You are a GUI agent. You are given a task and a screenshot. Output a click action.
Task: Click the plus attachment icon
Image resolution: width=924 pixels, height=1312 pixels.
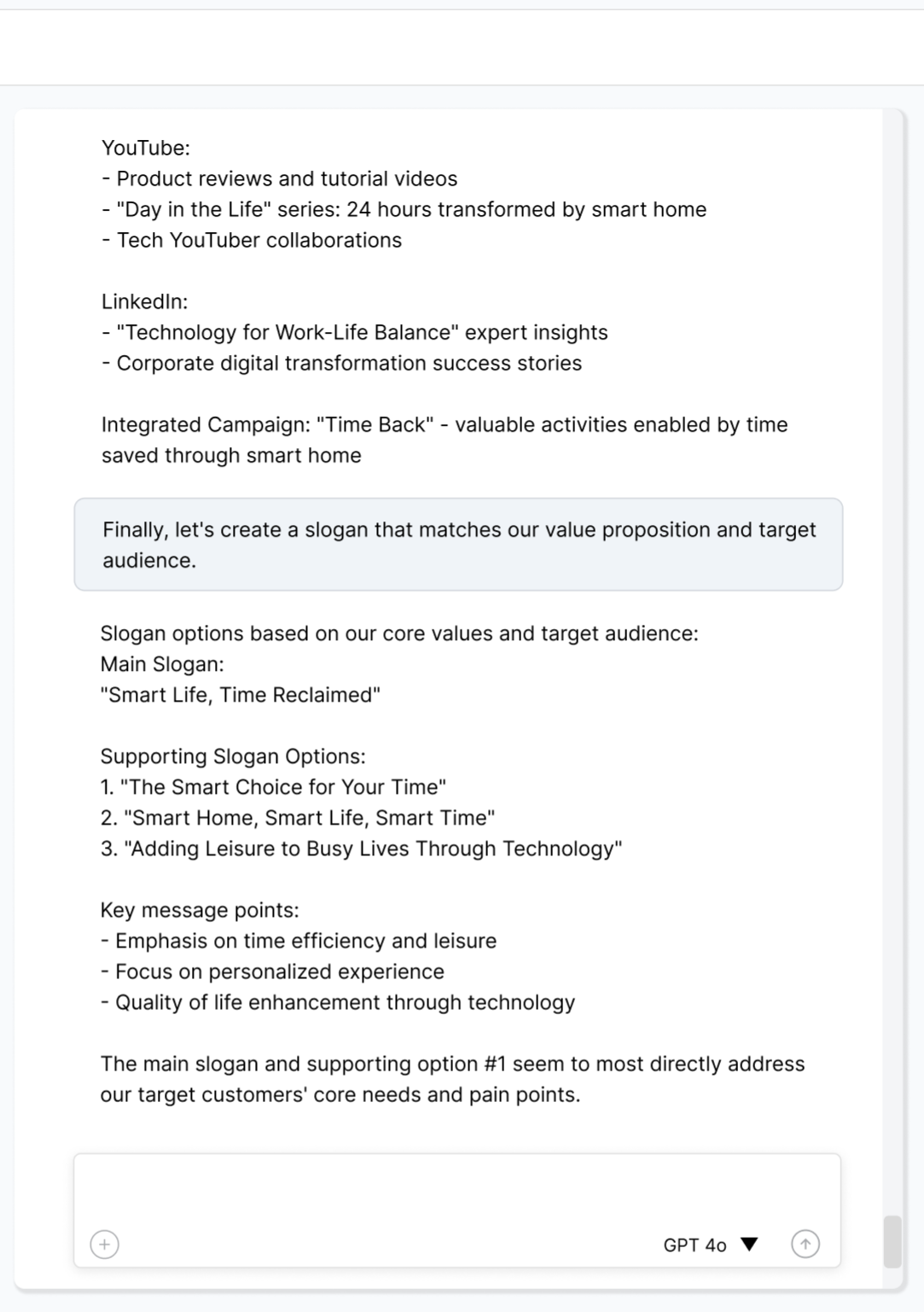(105, 1245)
